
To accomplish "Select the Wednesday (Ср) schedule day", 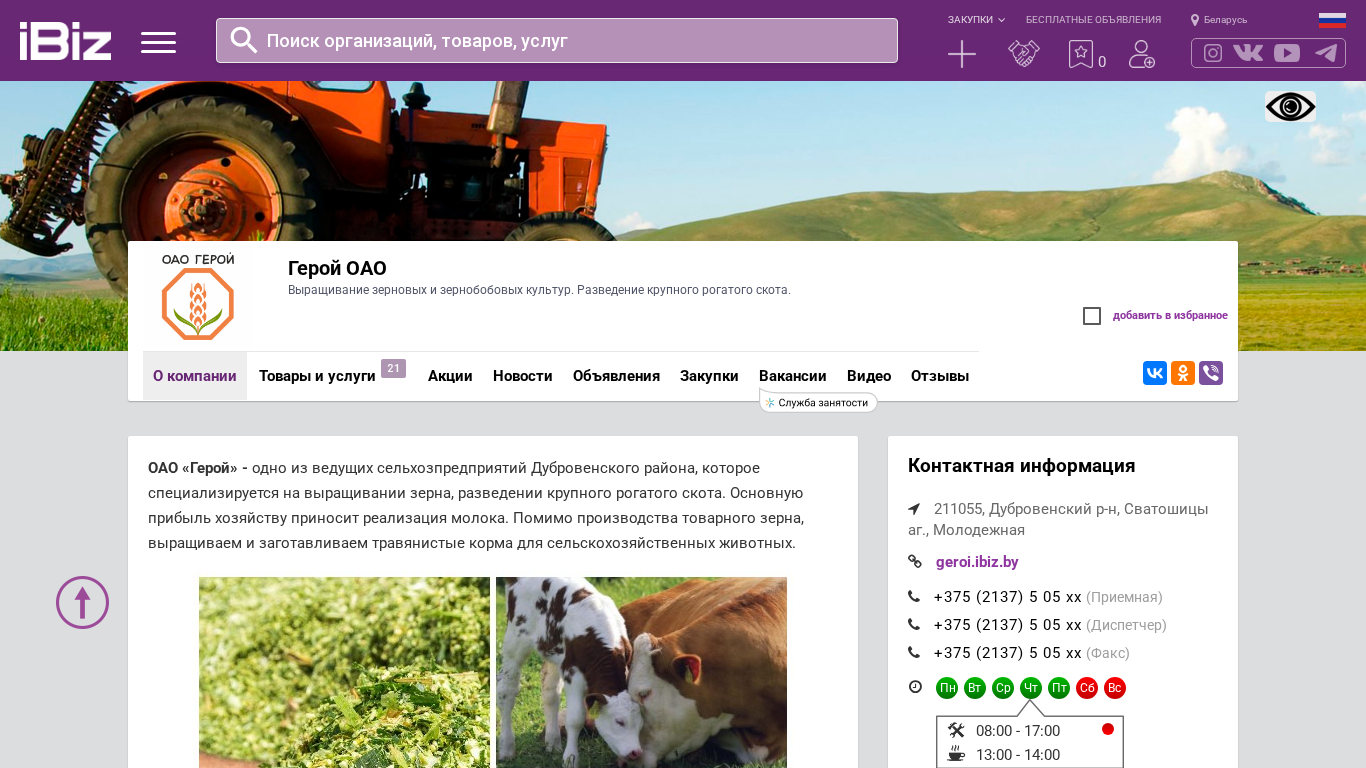I will [1003, 688].
